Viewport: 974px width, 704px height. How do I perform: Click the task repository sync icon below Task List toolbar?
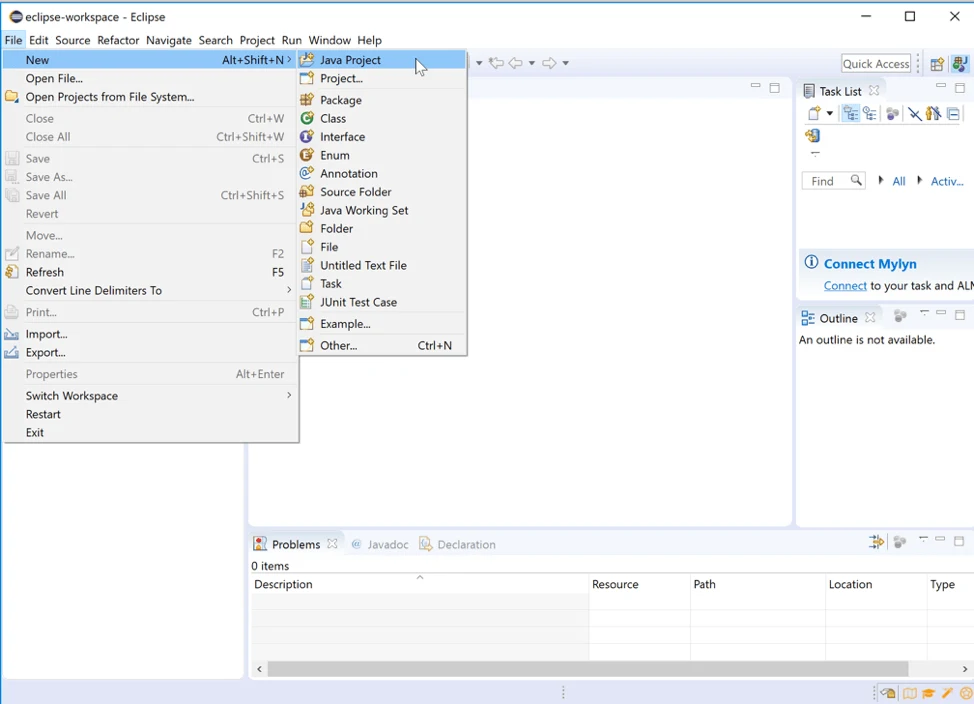tap(813, 134)
